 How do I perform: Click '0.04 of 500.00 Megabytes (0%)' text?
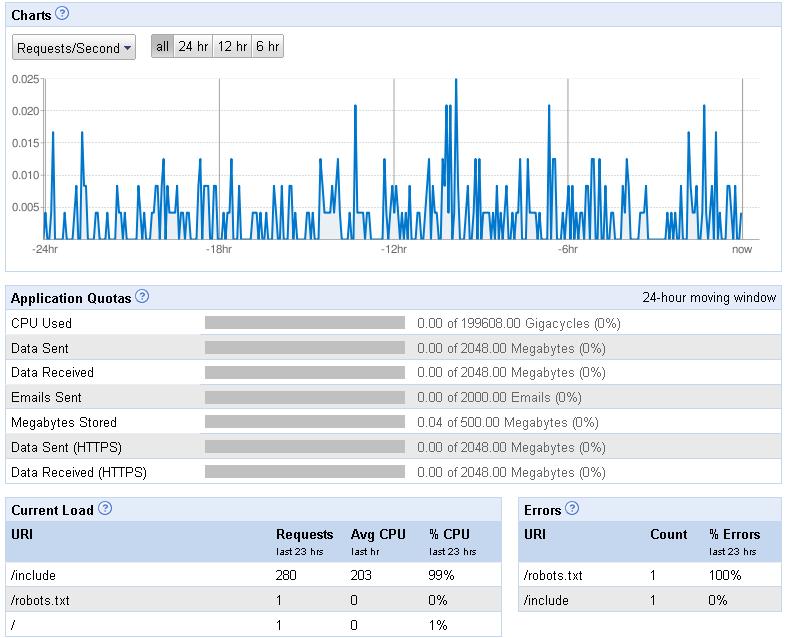508,422
